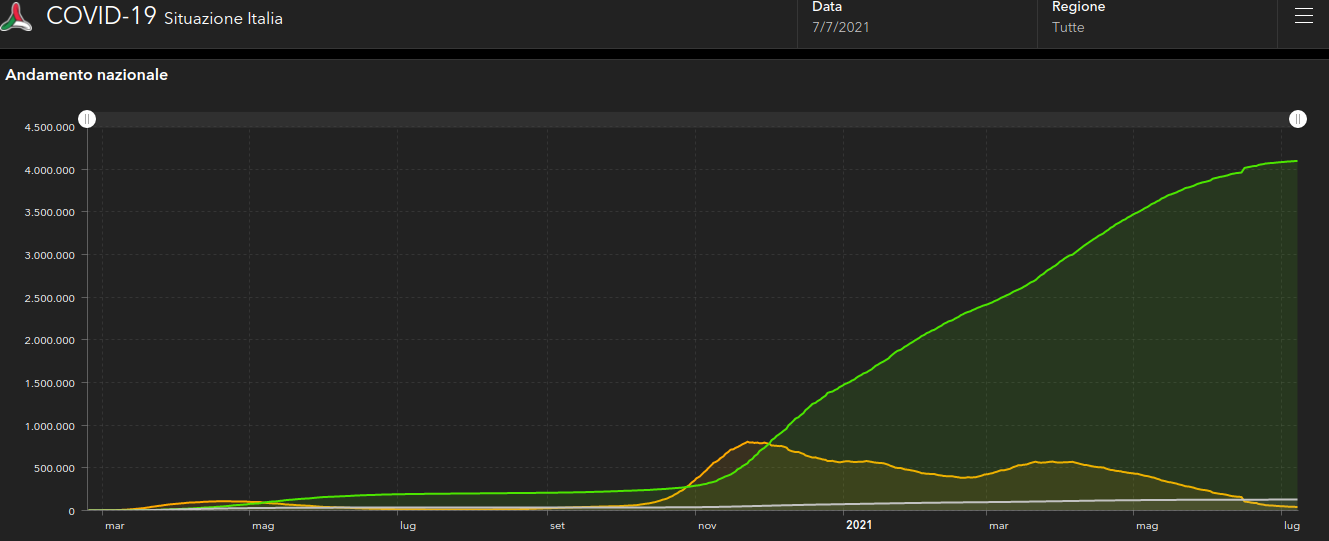
Task: Click the middle of the range slider track
Action: pyautogui.click(x=692, y=120)
